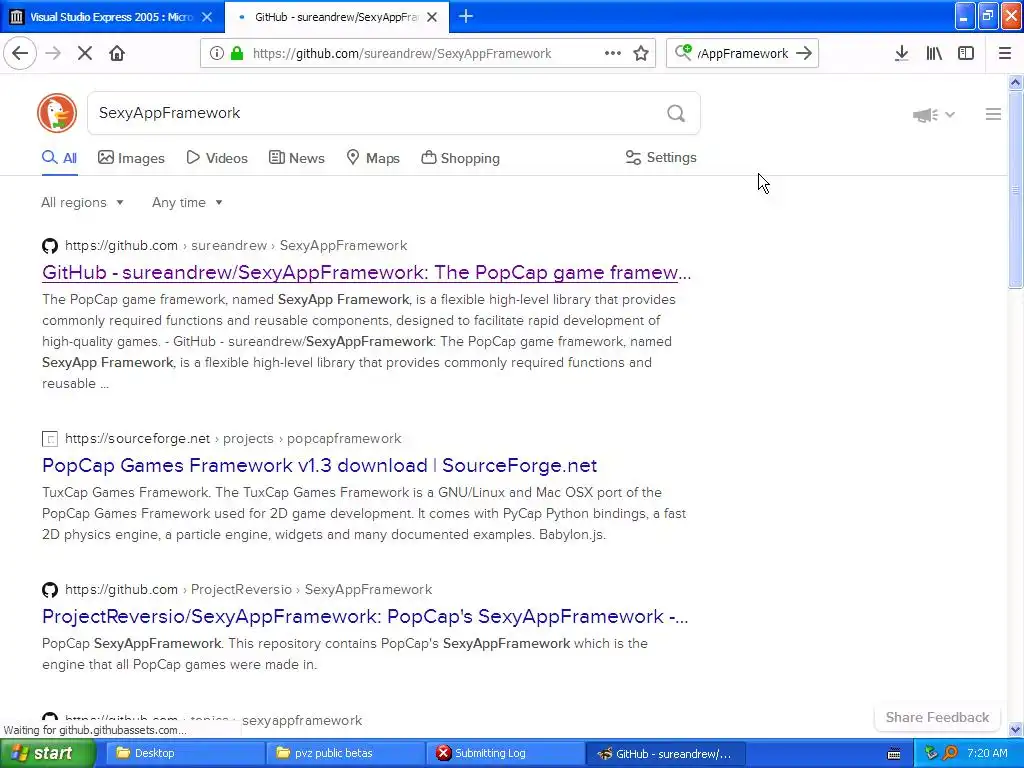Click the vertical scrollbar thumb
Viewport: 1024px width, 768px height.
pyautogui.click(x=1015, y=189)
